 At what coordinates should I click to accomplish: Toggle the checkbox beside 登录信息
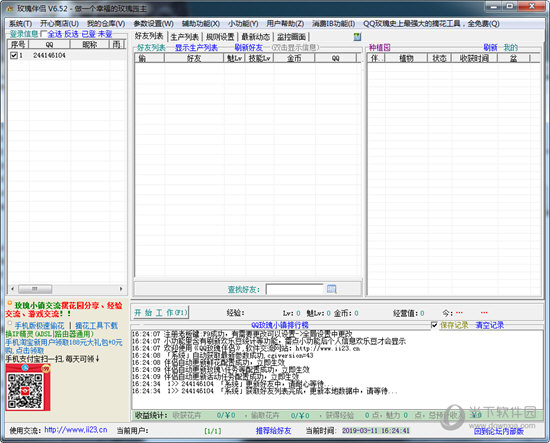tap(43, 34)
